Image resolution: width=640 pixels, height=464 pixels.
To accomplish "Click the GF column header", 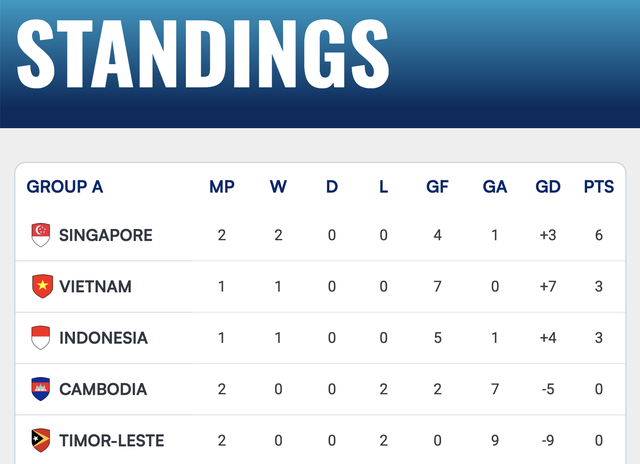I will [x=438, y=187].
